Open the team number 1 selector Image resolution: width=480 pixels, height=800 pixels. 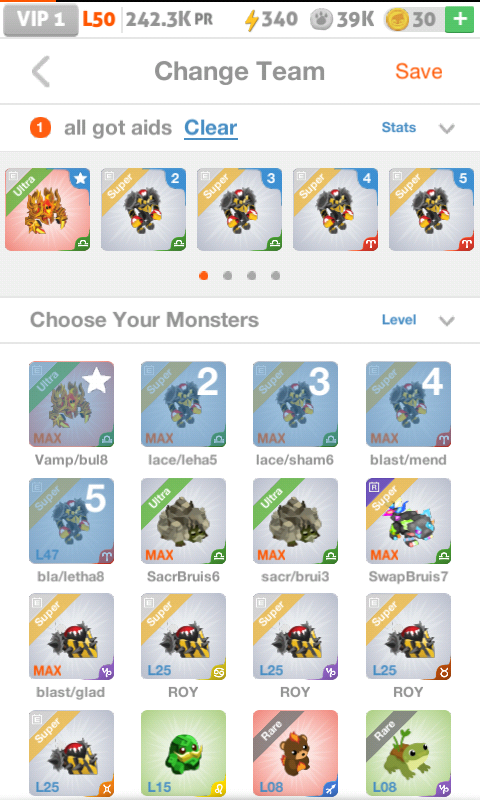tap(40, 128)
